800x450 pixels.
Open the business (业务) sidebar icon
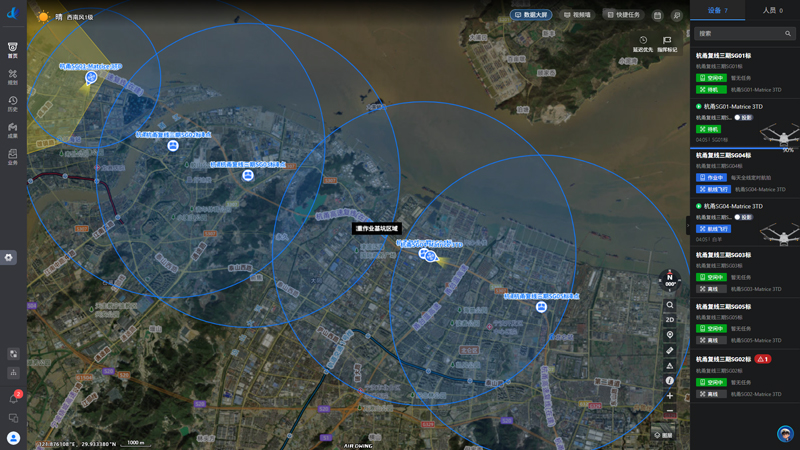[13, 157]
